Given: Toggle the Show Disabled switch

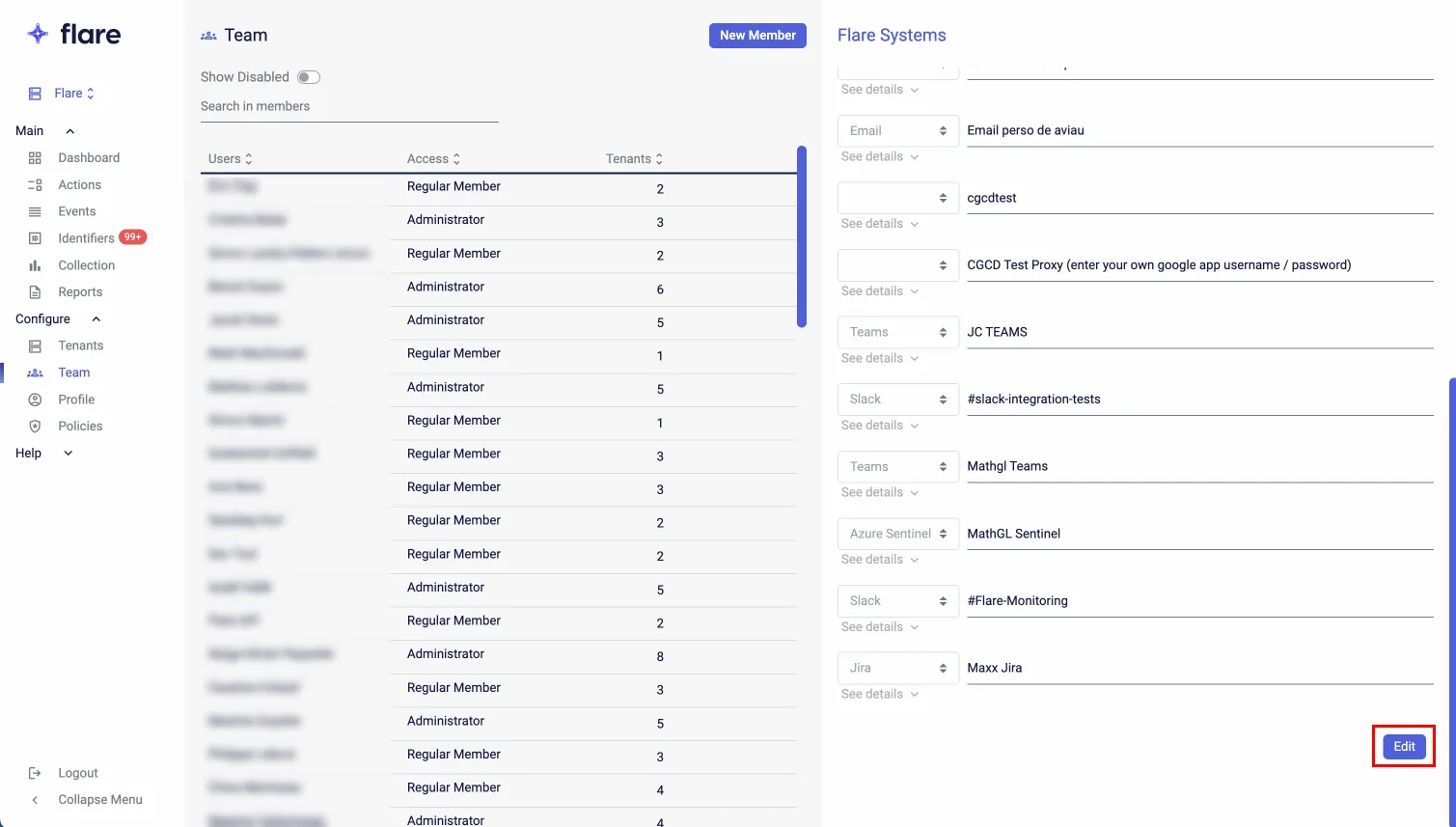Looking at the screenshot, I should pos(309,77).
